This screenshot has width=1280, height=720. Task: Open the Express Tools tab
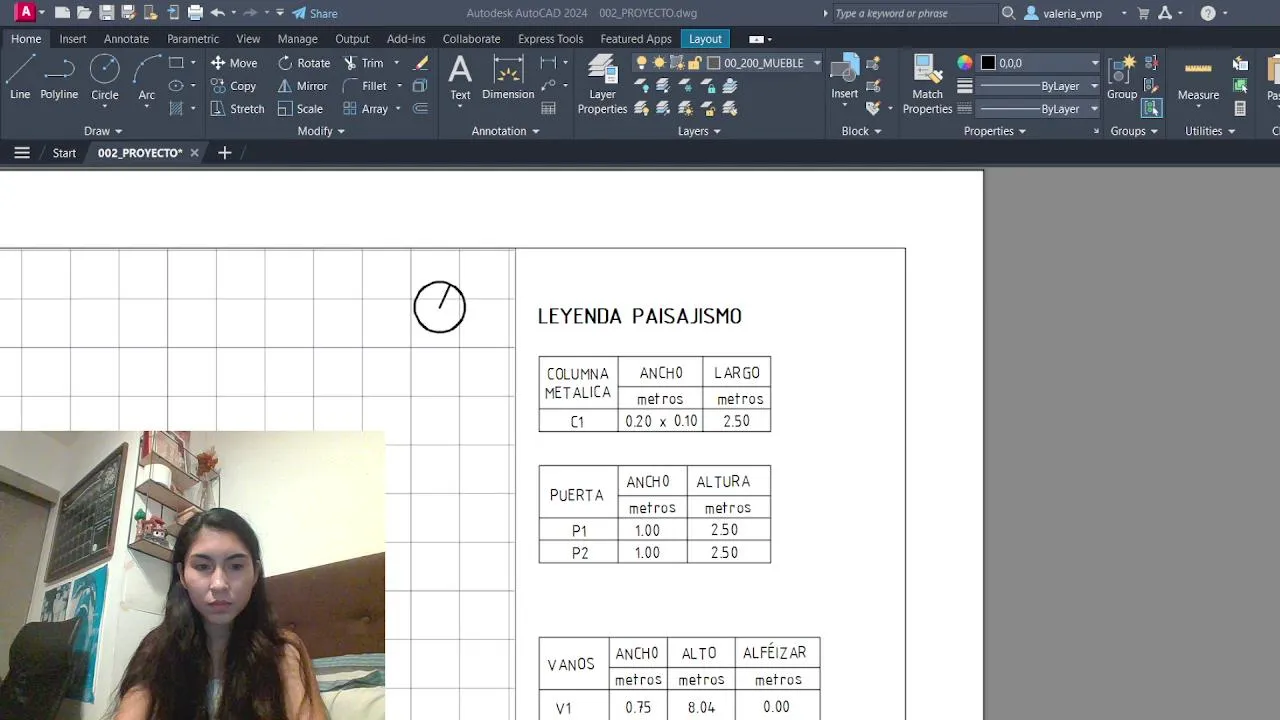(x=550, y=38)
